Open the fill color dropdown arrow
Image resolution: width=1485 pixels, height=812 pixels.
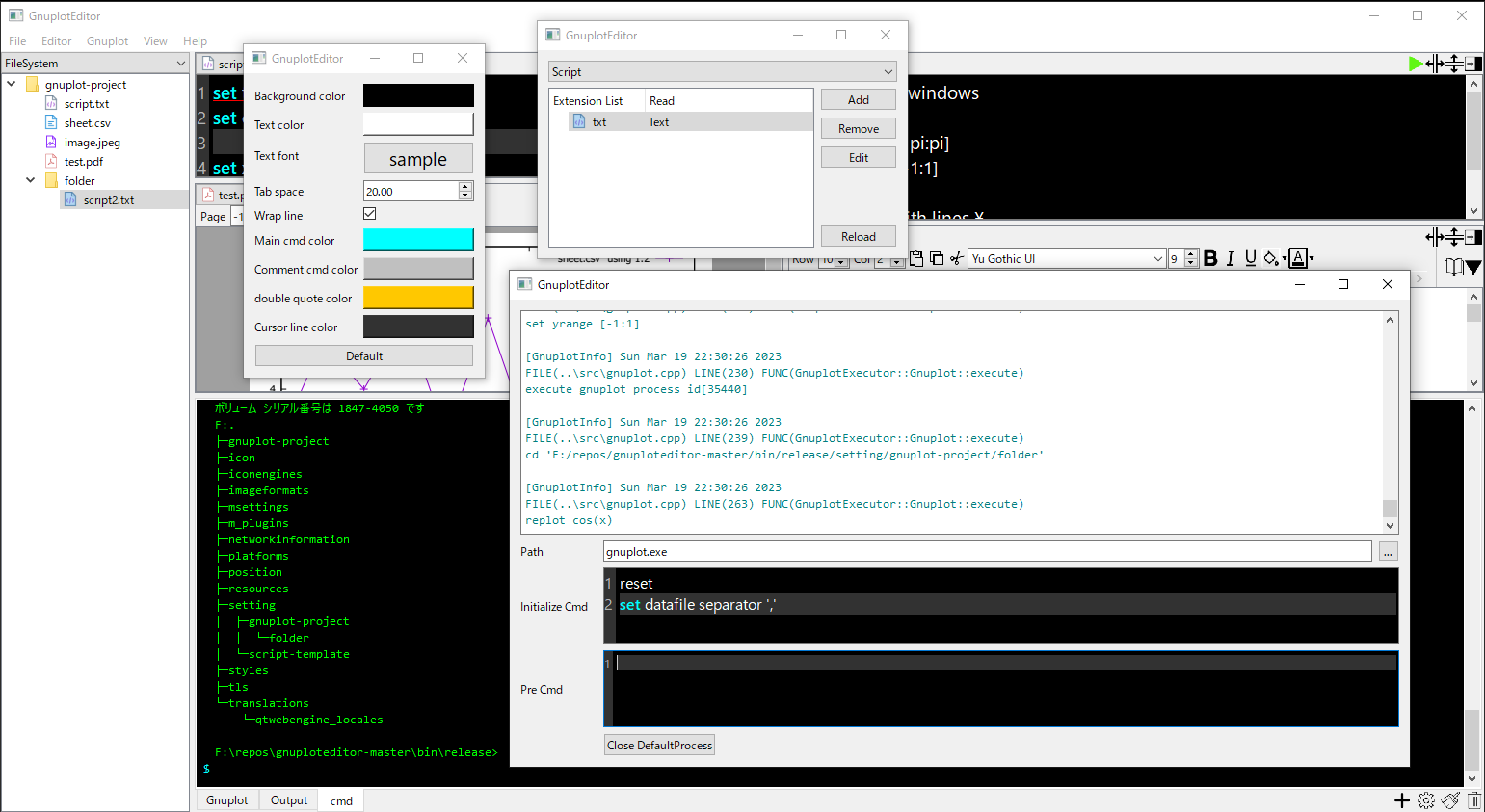(x=1284, y=259)
